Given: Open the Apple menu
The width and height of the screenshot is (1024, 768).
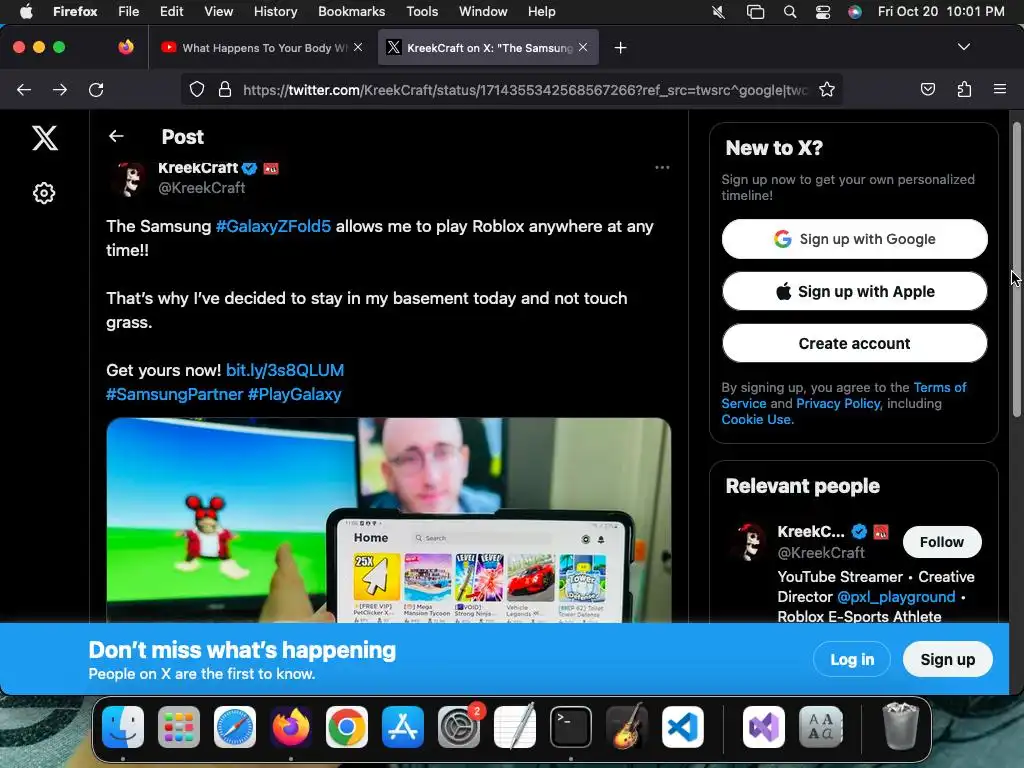Looking at the screenshot, I should (26, 12).
